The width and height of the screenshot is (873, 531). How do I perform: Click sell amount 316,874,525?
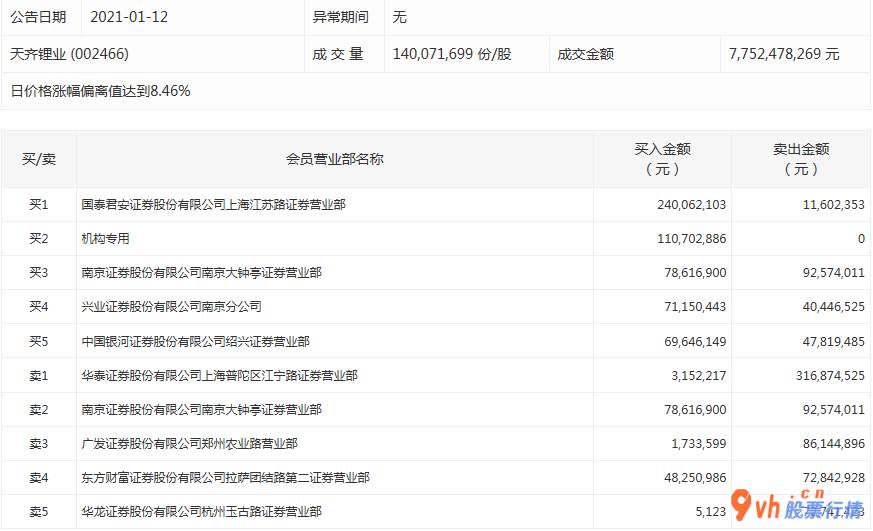pyautogui.click(x=830, y=376)
